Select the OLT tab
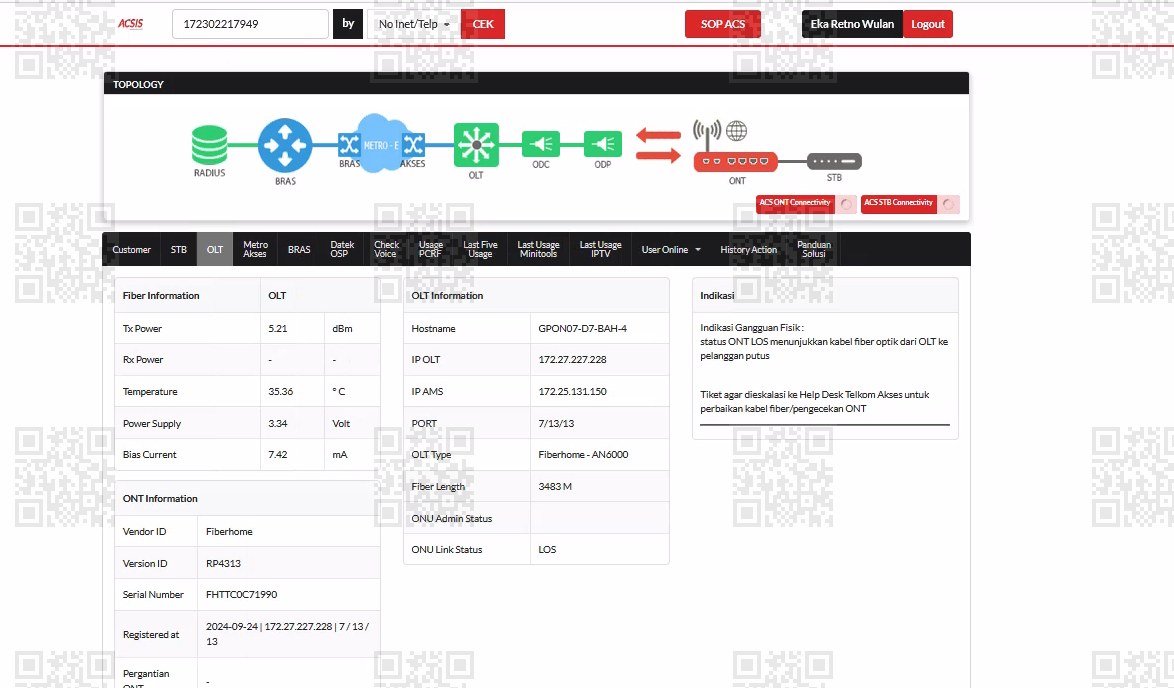Screen dimensions: 1174x688 [x=215, y=249]
